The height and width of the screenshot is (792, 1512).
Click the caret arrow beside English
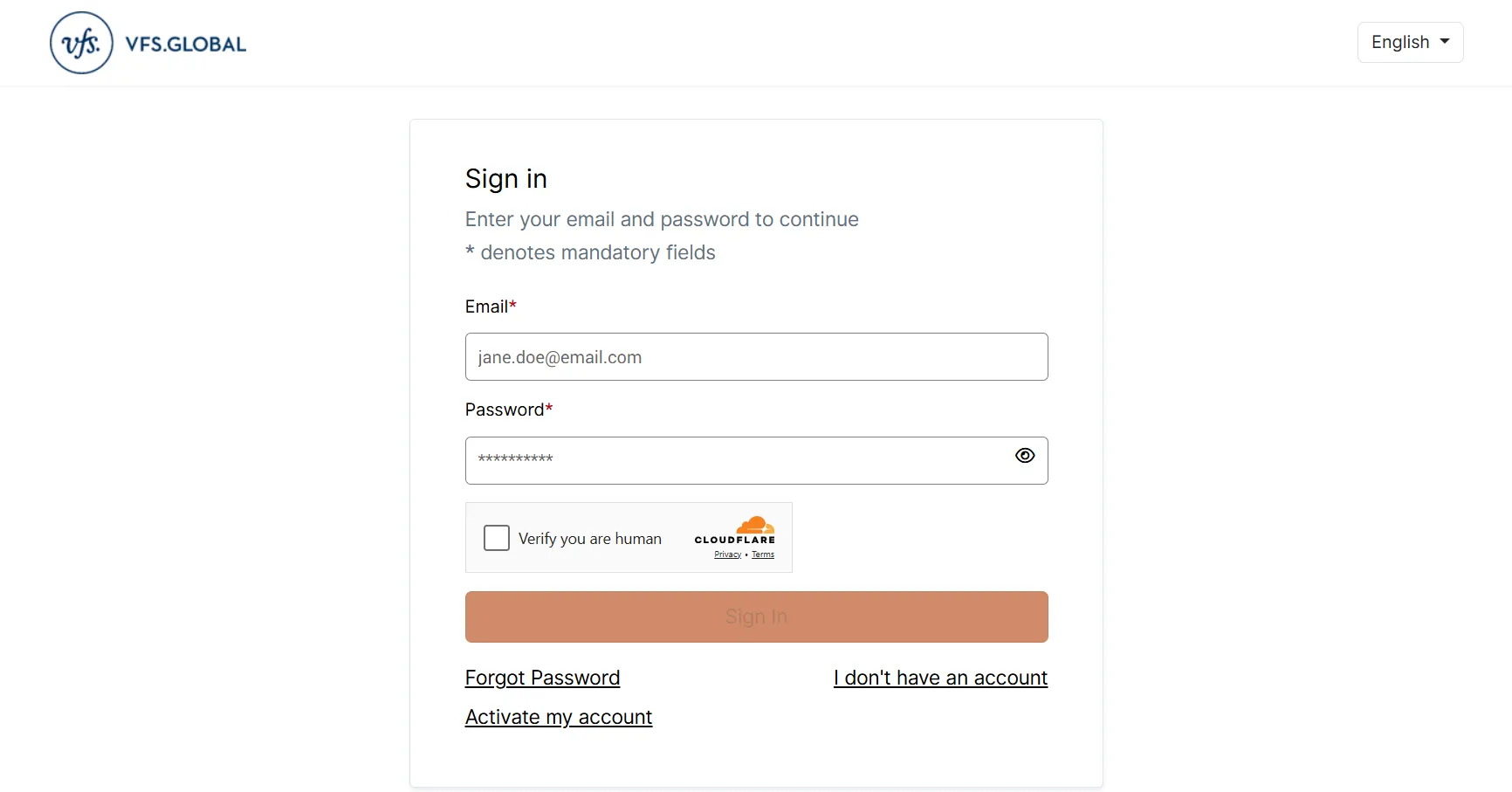[1445, 41]
